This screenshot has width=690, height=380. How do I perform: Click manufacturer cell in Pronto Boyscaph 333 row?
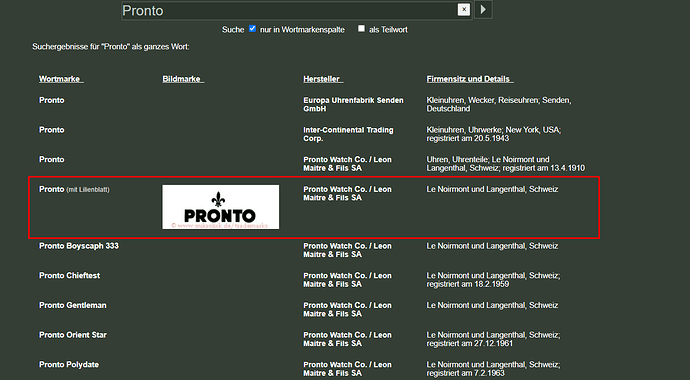pos(347,250)
